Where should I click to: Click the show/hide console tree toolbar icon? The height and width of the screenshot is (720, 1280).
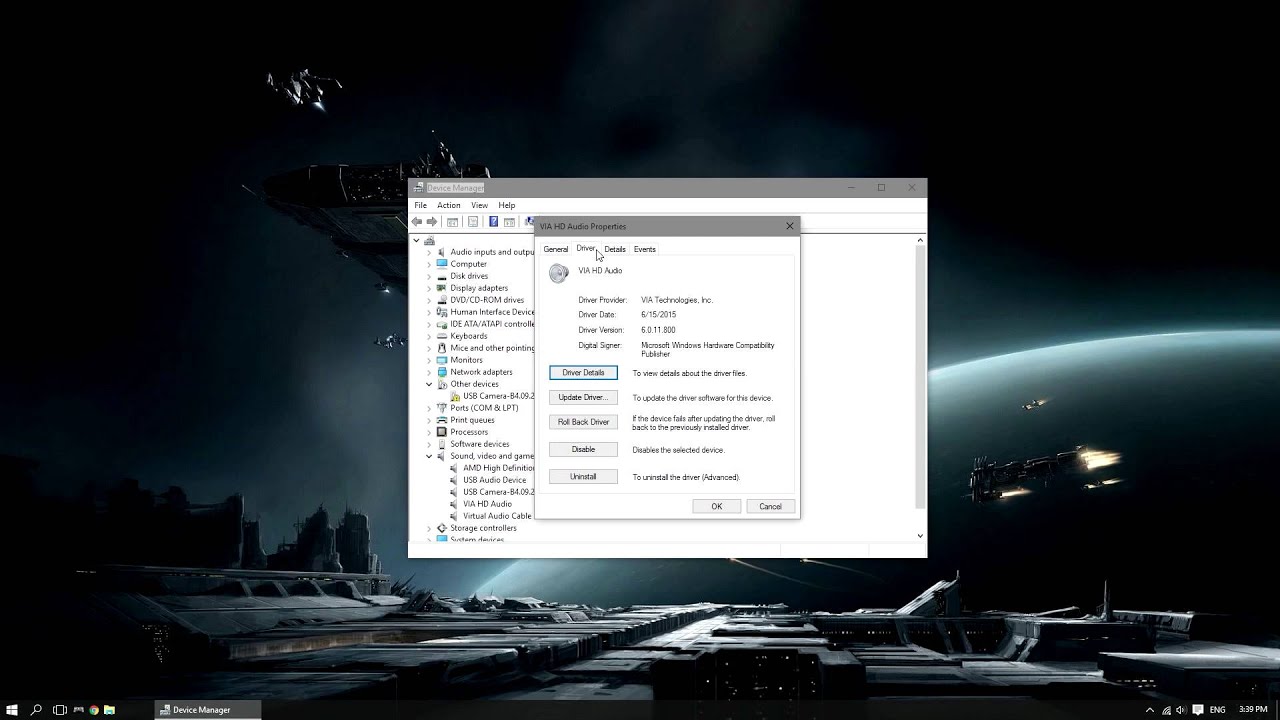[x=452, y=222]
